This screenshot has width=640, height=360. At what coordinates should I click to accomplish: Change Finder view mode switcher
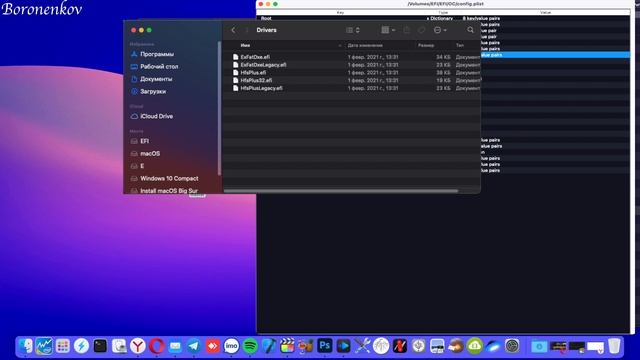pos(353,30)
